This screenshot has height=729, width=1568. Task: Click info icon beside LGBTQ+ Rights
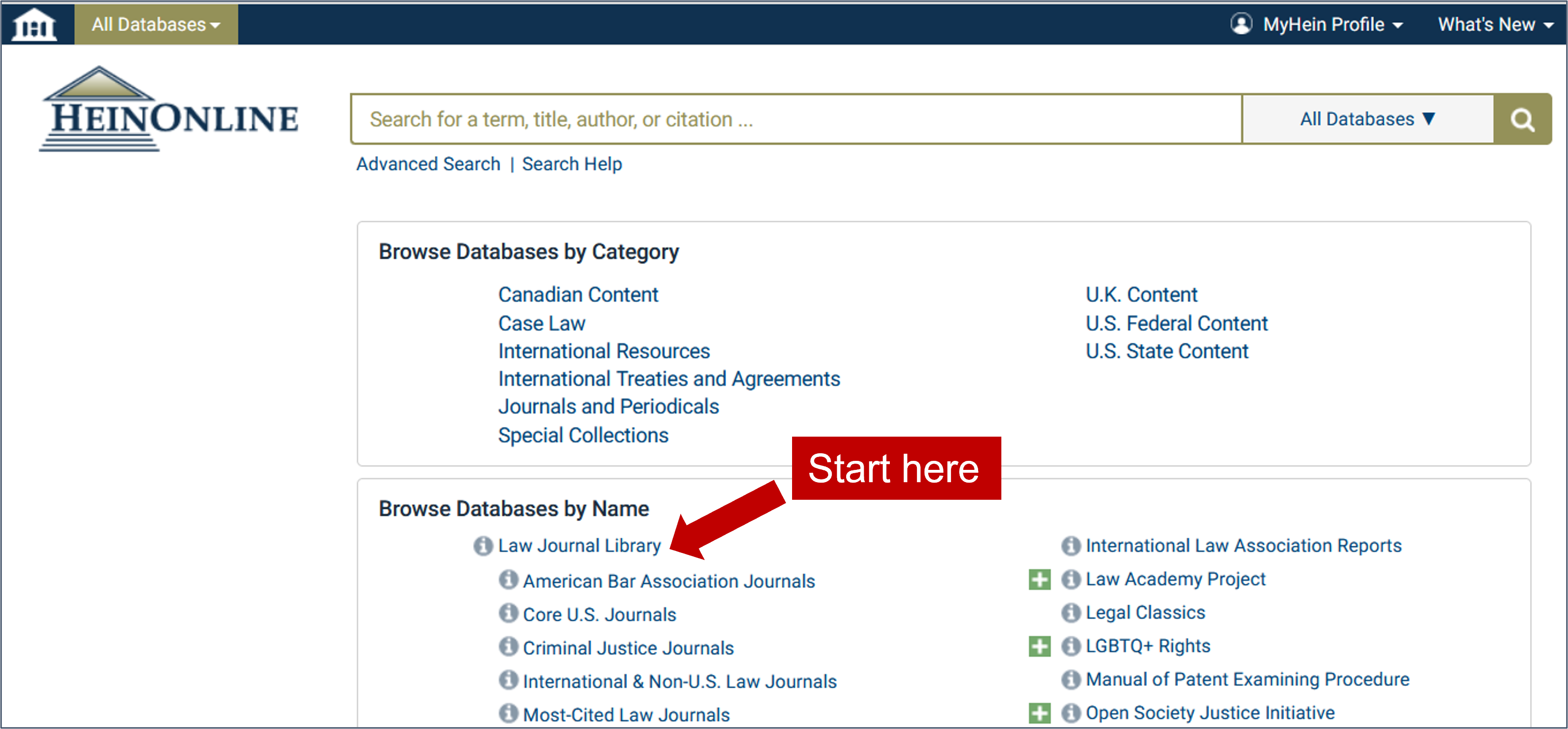[1071, 646]
